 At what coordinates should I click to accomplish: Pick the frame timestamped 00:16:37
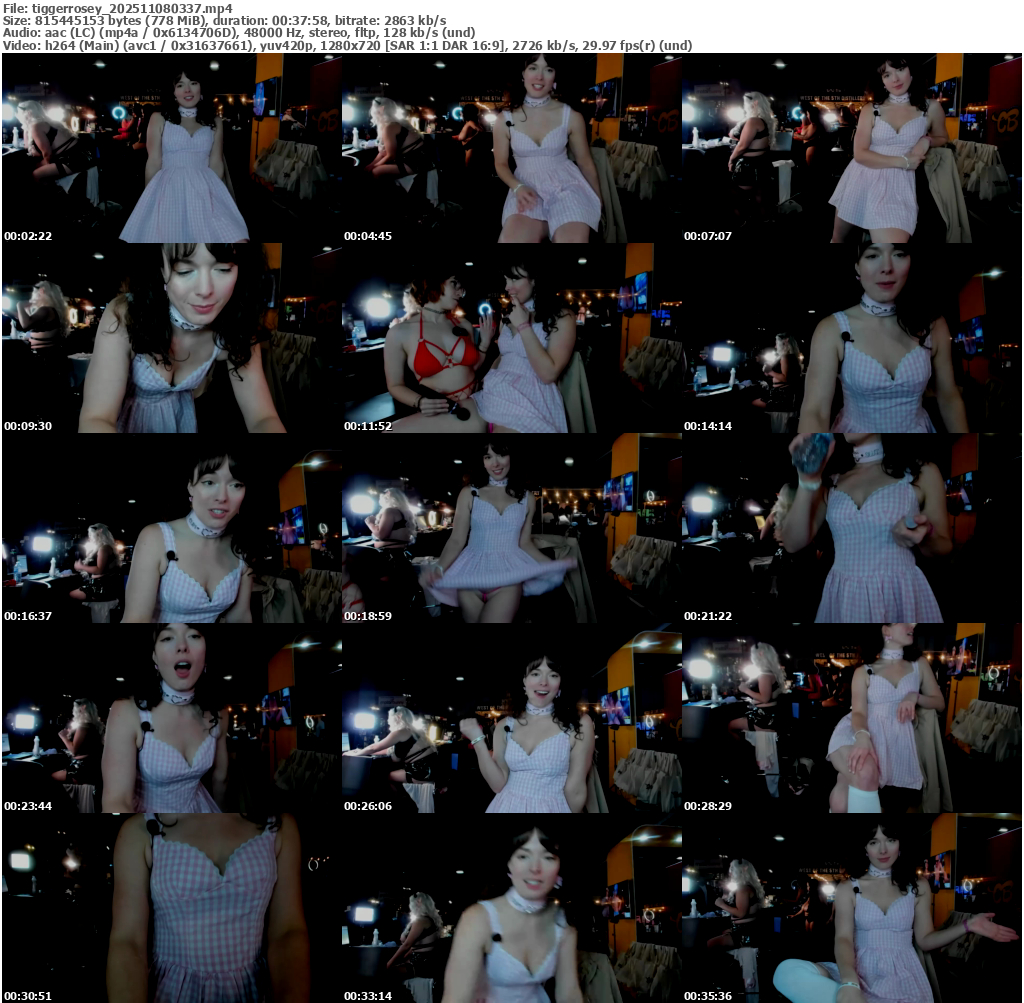point(172,528)
